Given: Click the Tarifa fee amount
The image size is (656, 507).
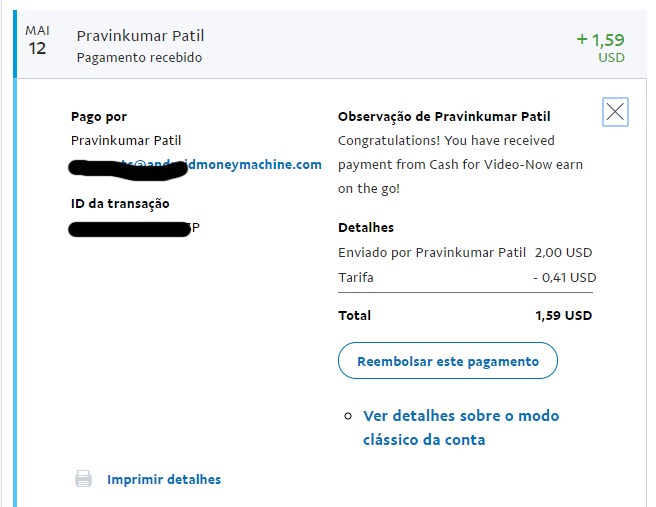Looking at the screenshot, I should 565,278.
